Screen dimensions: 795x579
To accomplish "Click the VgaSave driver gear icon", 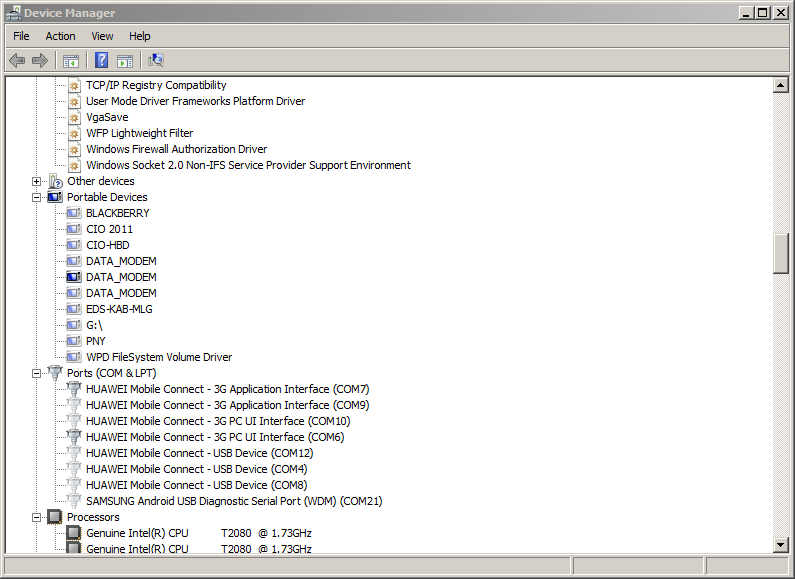I will click(75, 118).
